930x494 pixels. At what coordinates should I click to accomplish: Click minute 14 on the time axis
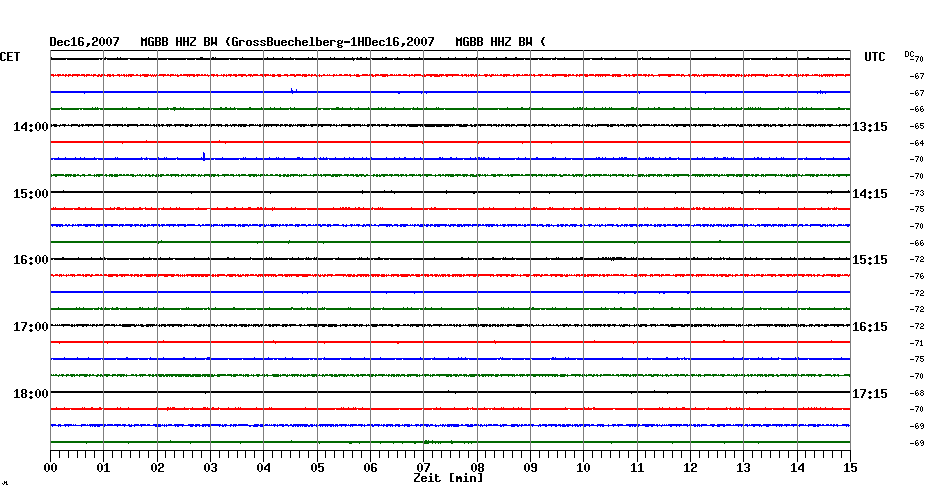coord(797,468)
